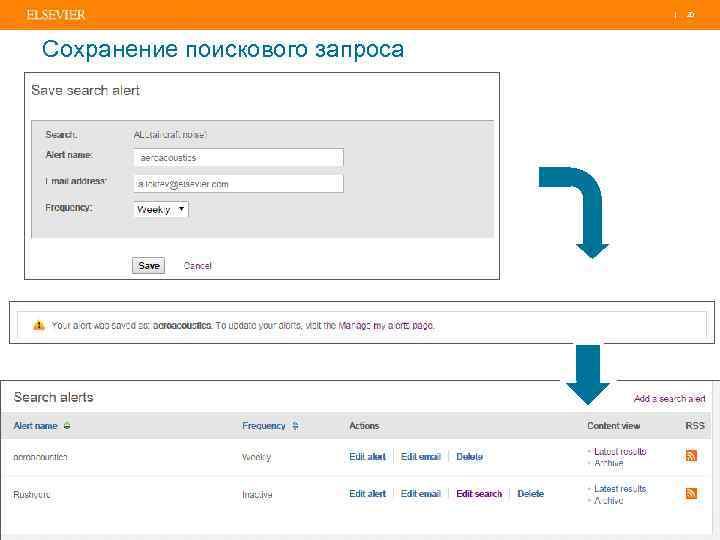Click the Cancel link

click(198, 266)
